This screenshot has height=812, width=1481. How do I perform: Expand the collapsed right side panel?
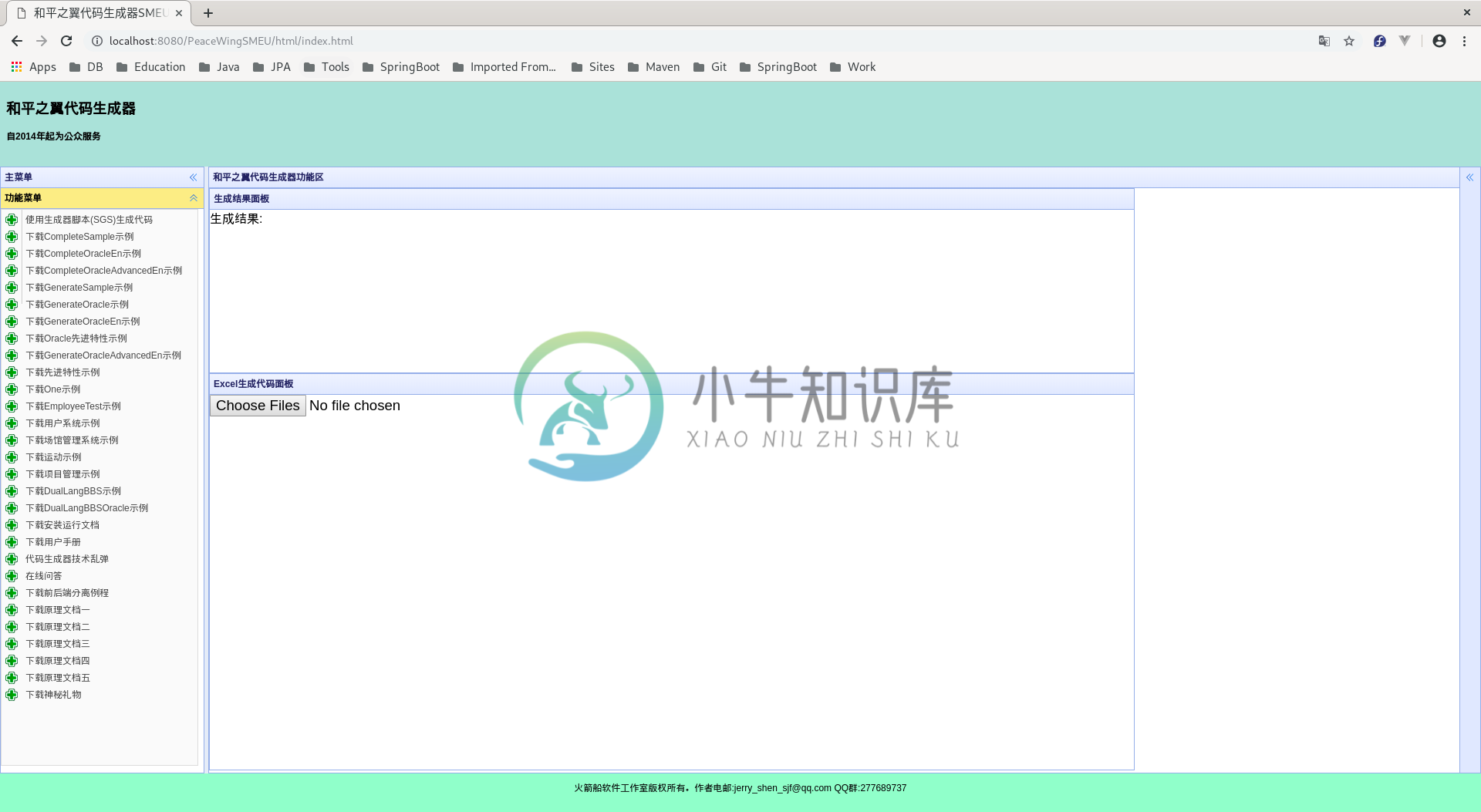click(1469, 177)
